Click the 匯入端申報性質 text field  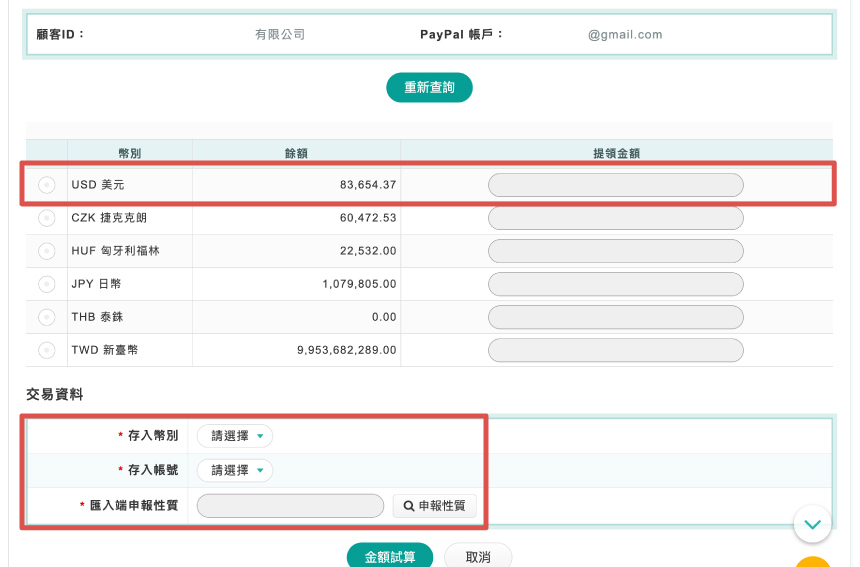coord(290,506)
